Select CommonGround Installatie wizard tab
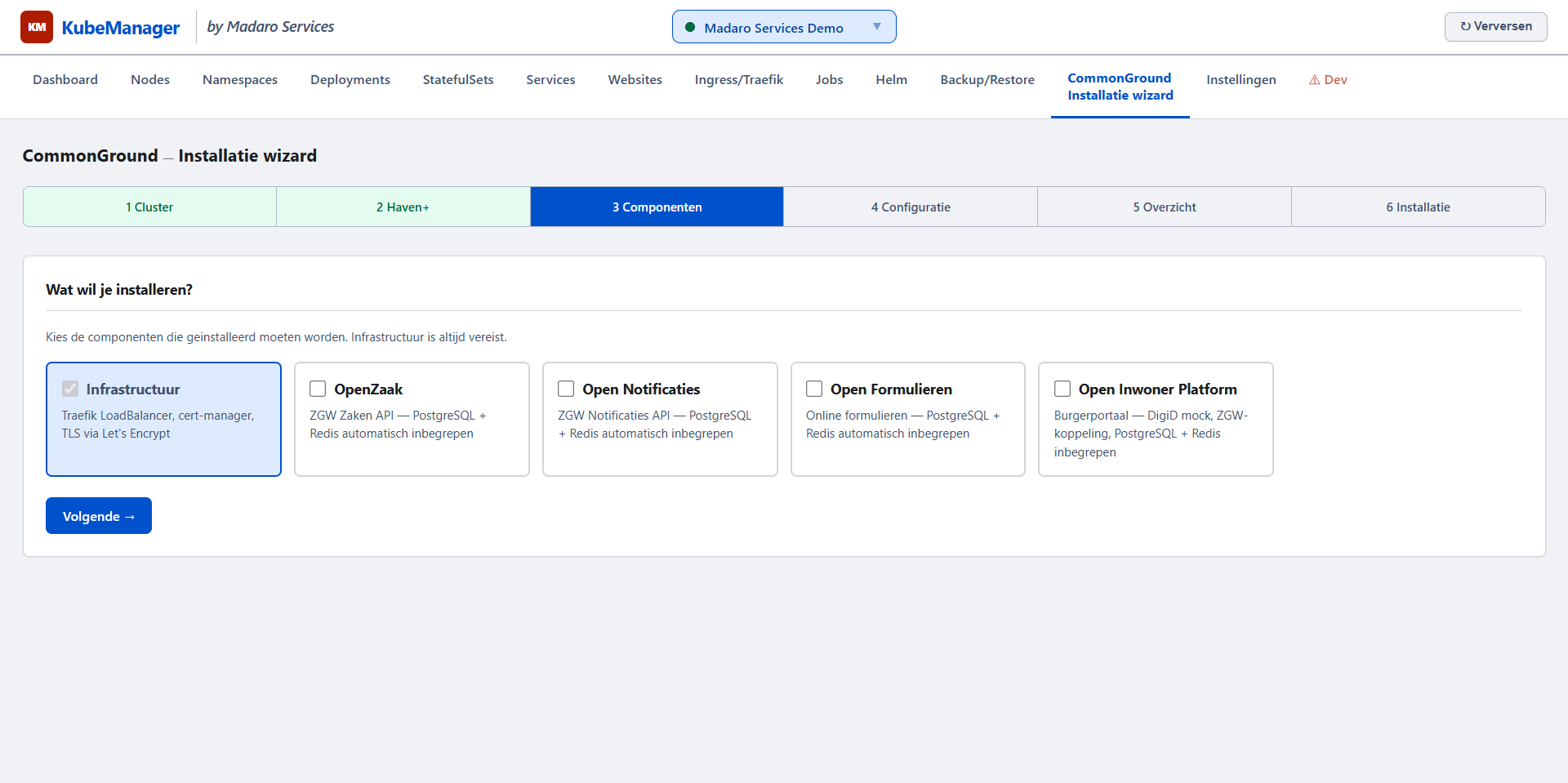 pos(1120,87)
